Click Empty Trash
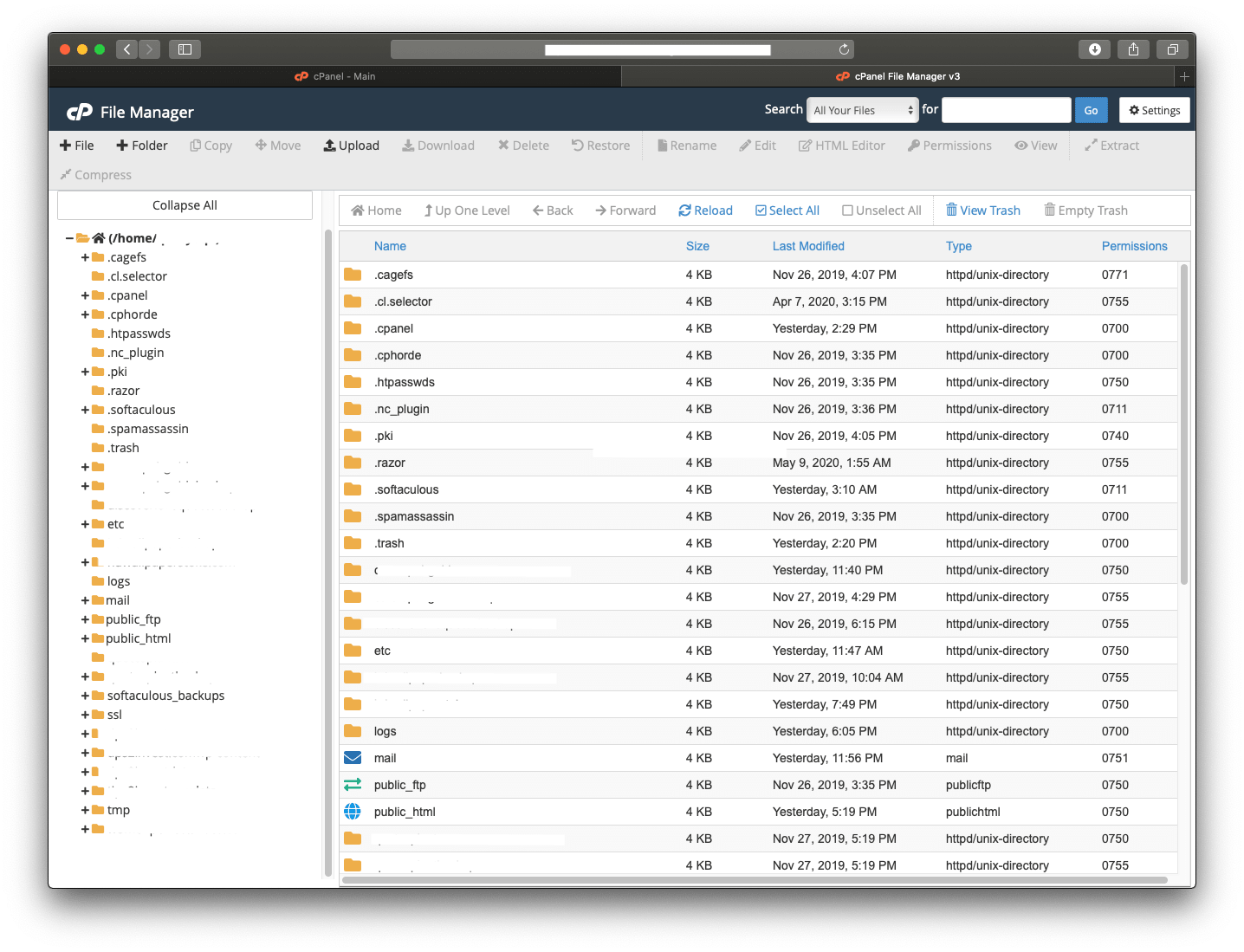The width and height of the screenshot is (1244, 952). 1085,210
